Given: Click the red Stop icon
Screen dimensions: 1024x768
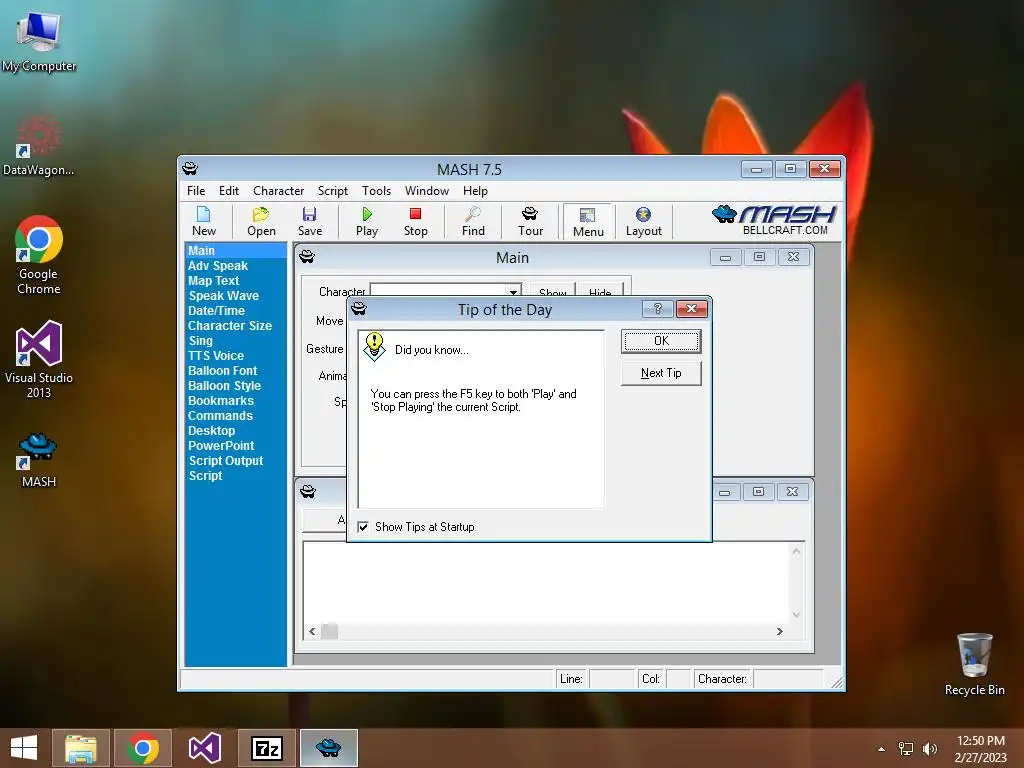Looking at the screenshot, I should click(415, 221).
